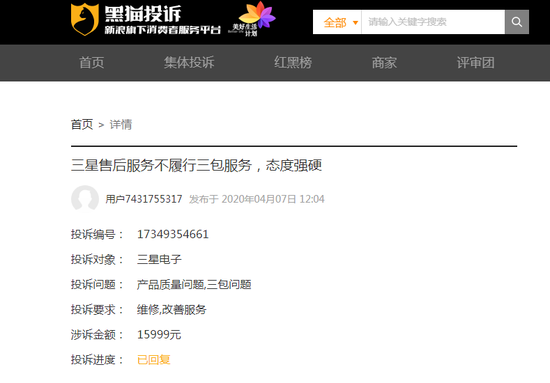Click the 新浪旗下消费者服务平台 tagline
This screenshot has width=550, height=383.
click(163, 30)
